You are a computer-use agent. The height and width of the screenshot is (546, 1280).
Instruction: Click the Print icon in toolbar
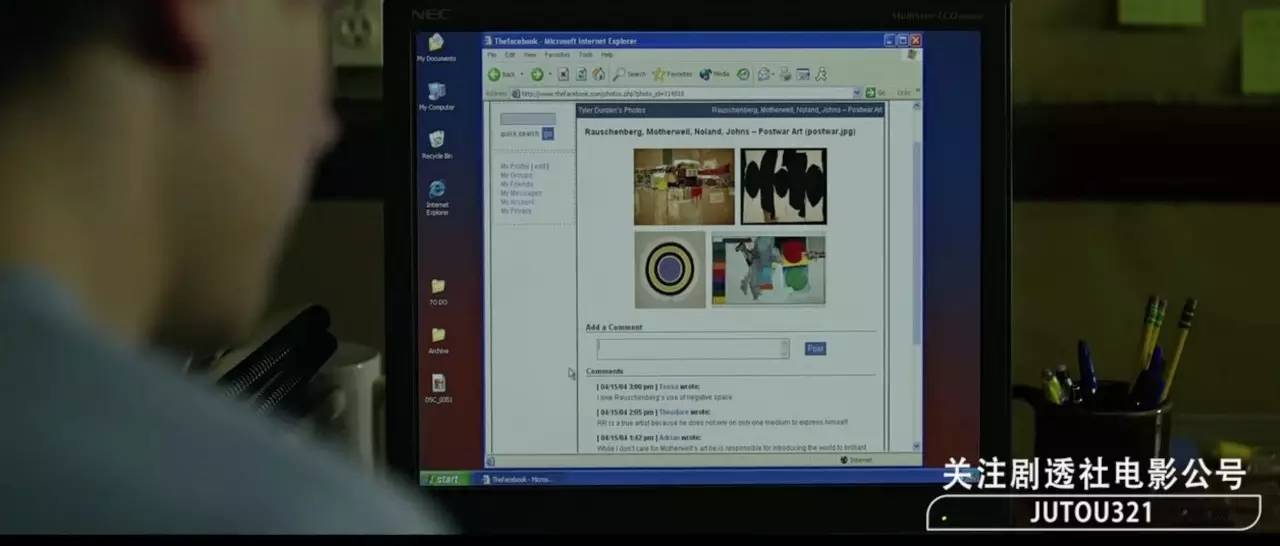click(785, 74)
